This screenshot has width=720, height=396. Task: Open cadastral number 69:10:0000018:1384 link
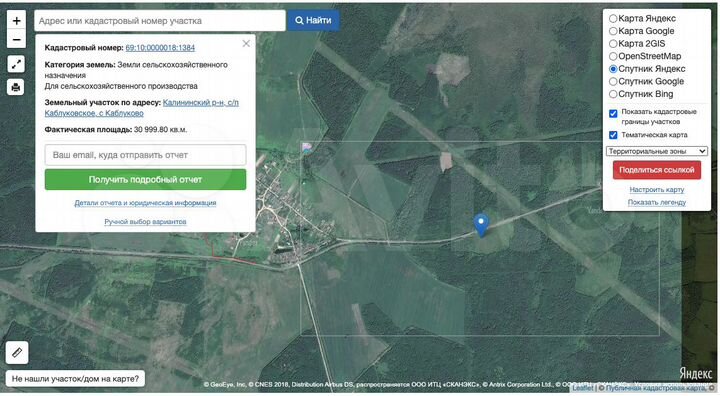point(160,48)
